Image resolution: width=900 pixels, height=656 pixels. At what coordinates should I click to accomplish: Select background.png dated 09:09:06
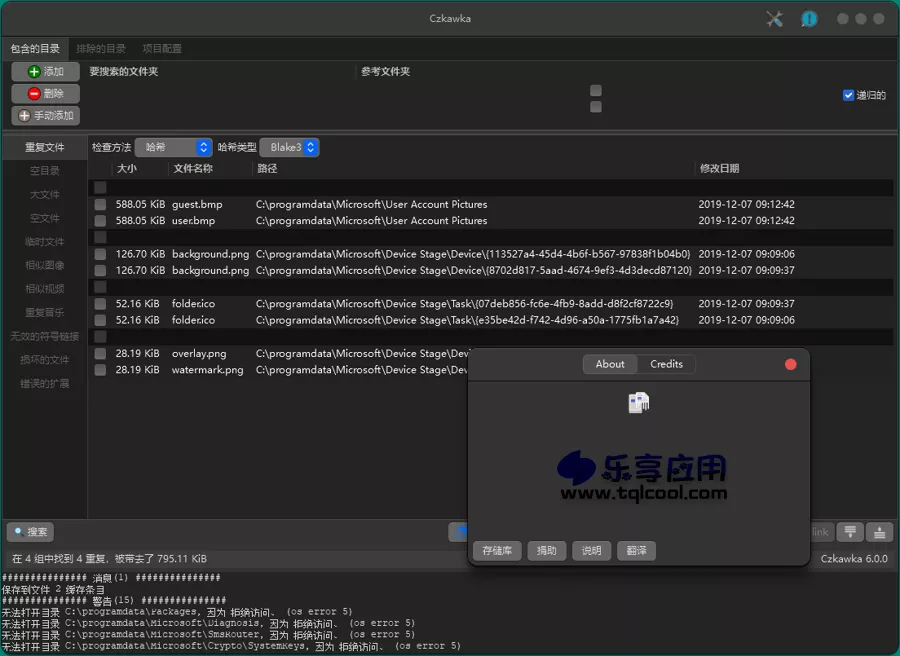pos(100,254)
